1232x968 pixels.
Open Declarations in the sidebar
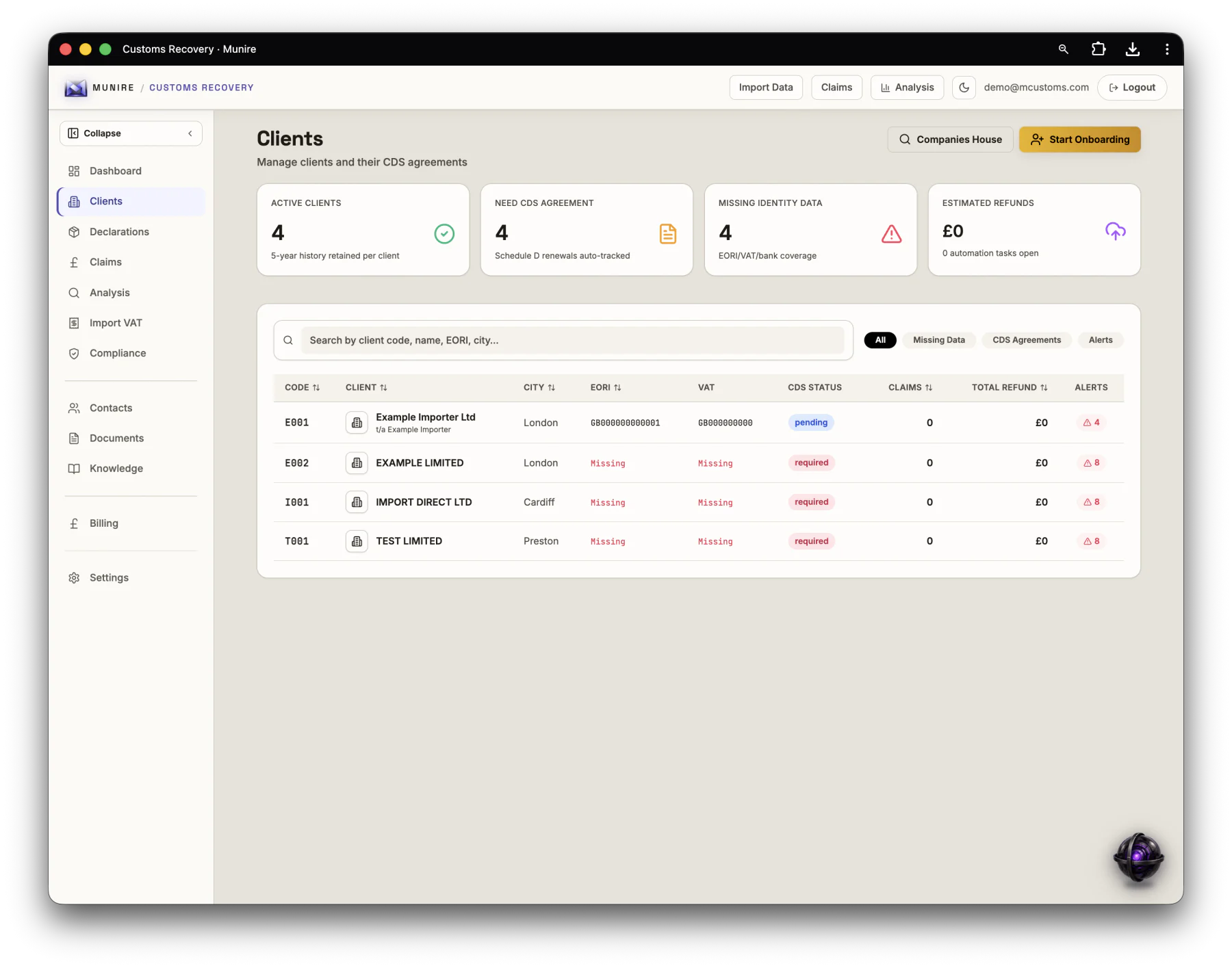[131, 232]
